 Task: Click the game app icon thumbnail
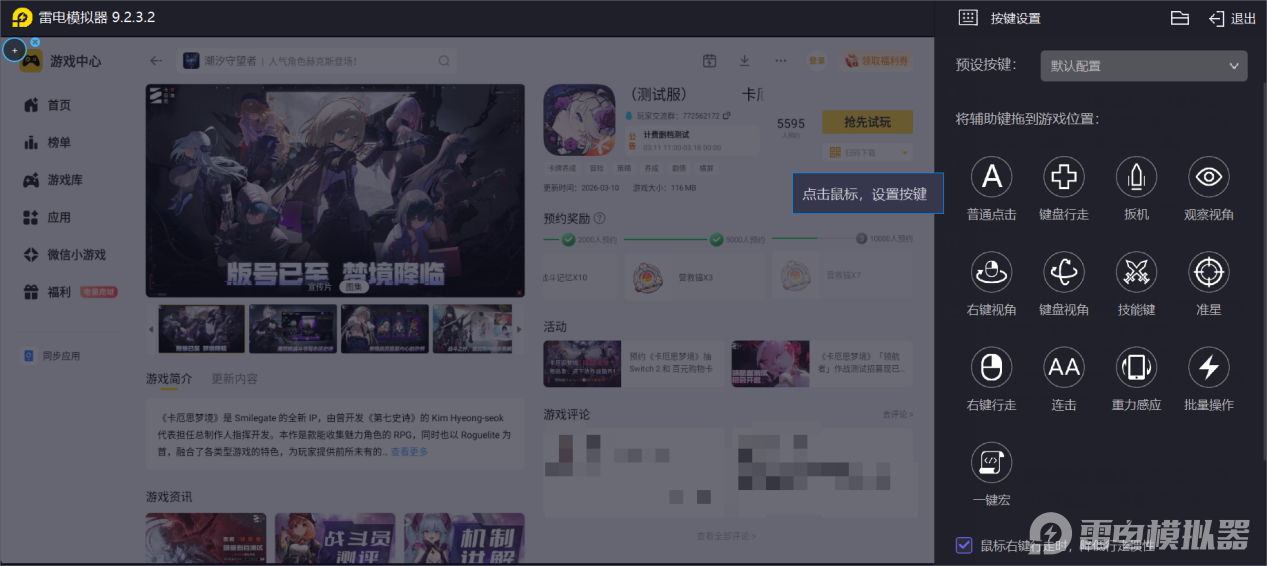pyautogui.click(x=579, y=120)
